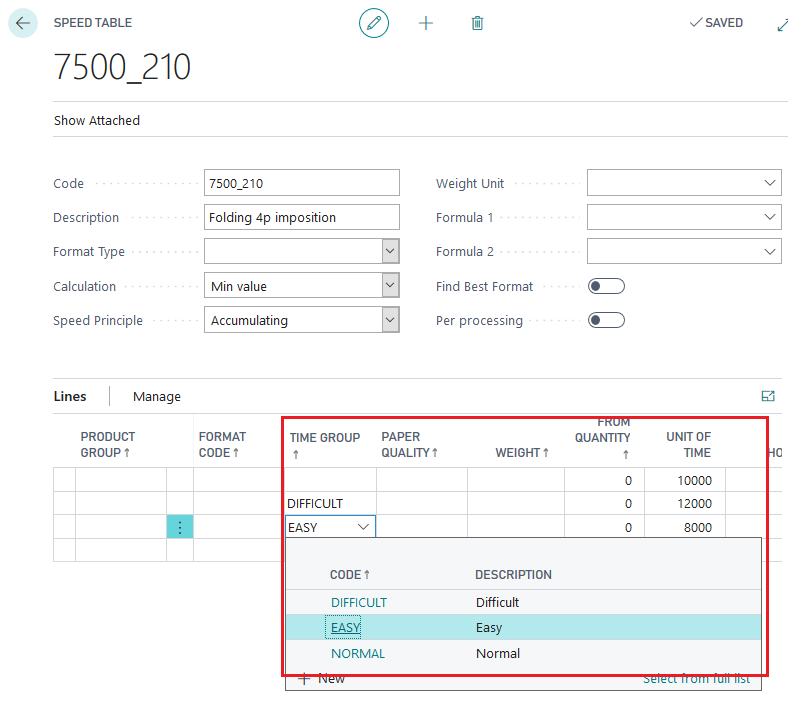The width and height of the screenshot is (788, 701).
Task: Choose the NORMAL time group entry
Action: pyautogui.click(x=358, y=654)
